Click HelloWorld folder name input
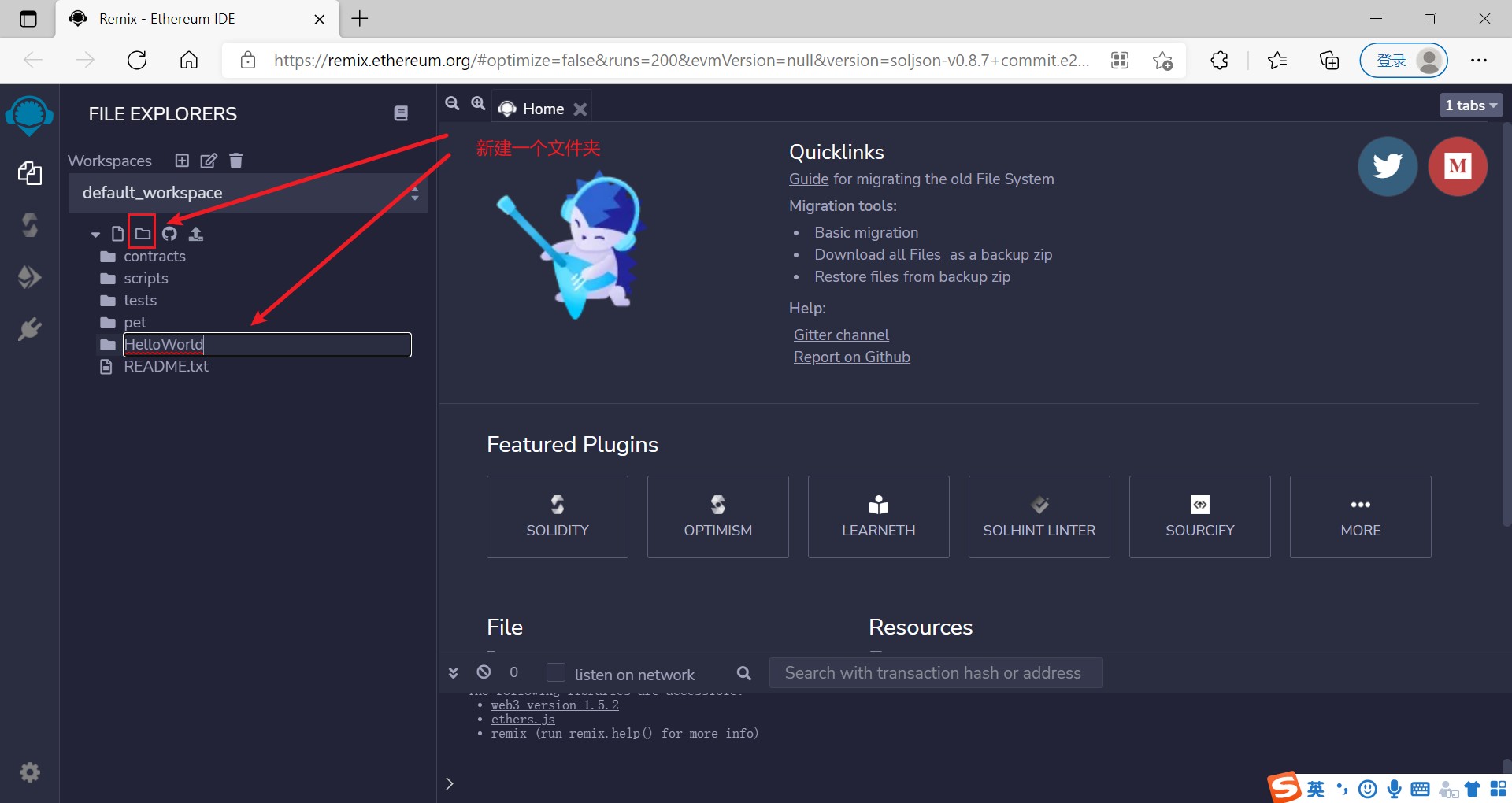Viewport: 1512px width, 803px height. point(267,344)
